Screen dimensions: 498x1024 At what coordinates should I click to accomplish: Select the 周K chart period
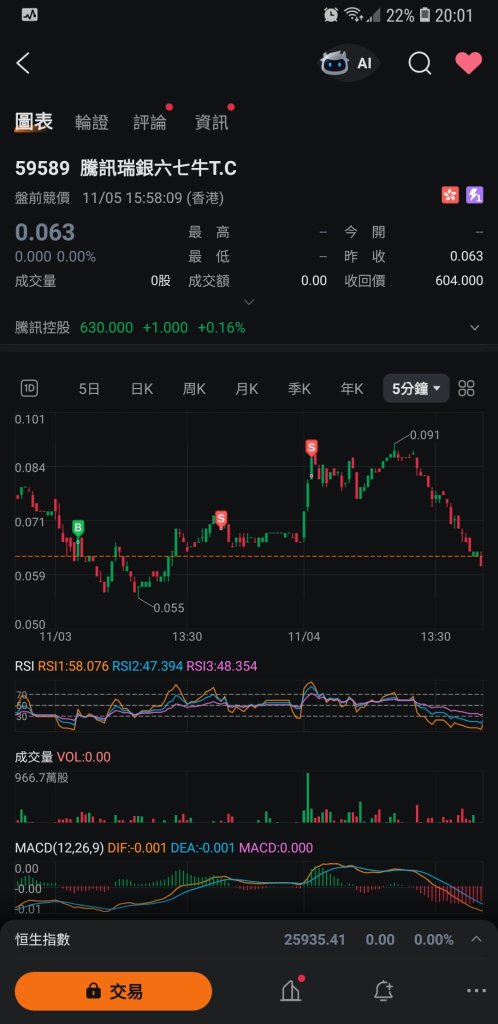point(195,389)
